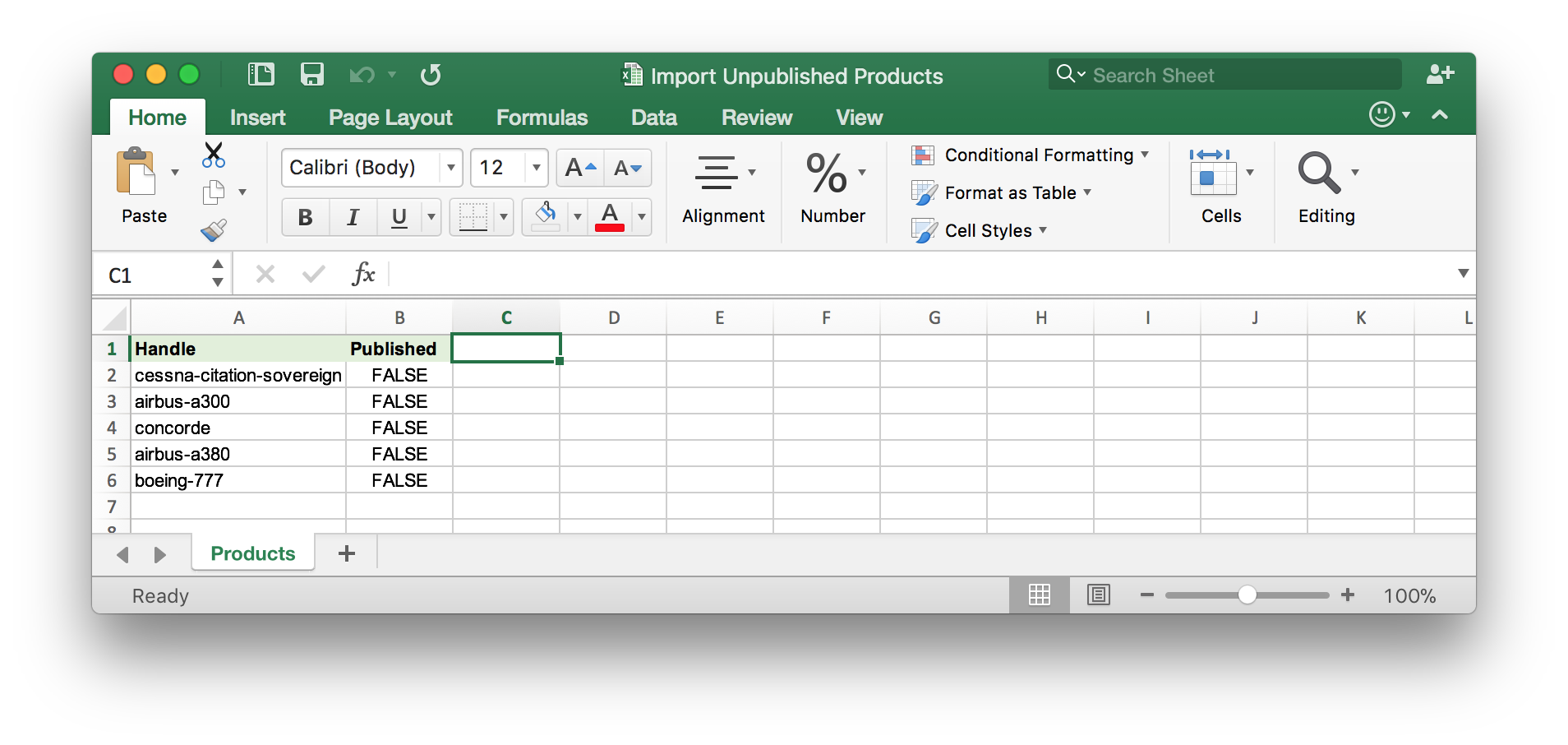This screenshot has width=1568, height=745.
Task: Click the zoom slider handle
Action: point(1247,595)
